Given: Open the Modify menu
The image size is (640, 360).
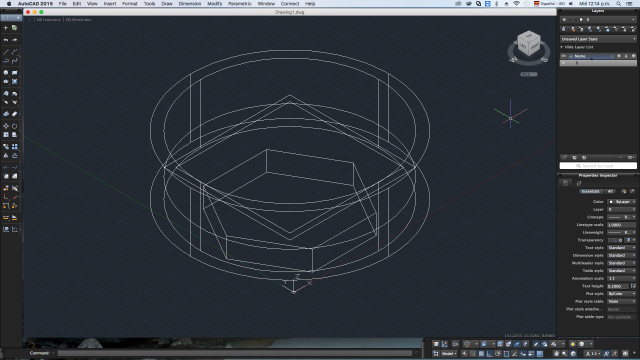Looking at the screenshot, I should tap(214, 4).
